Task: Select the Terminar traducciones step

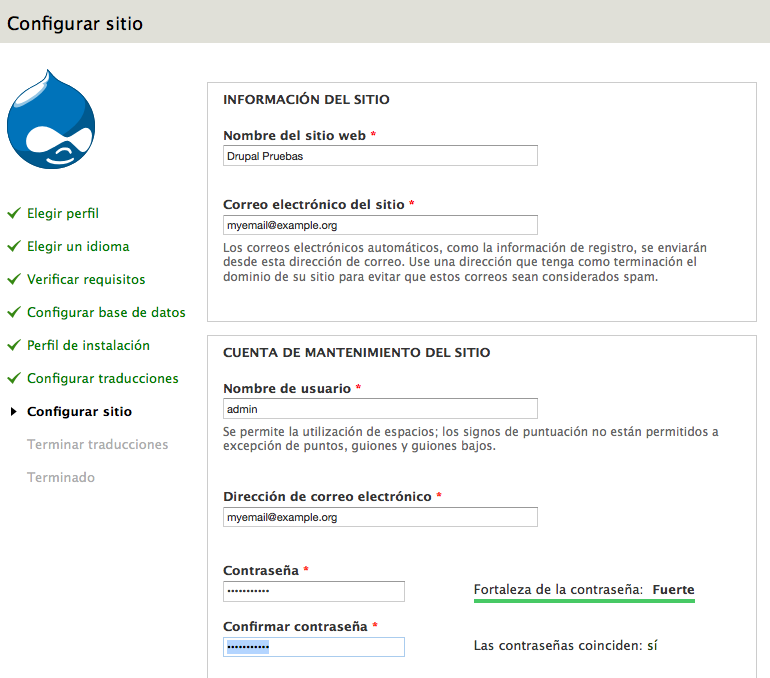Action: (x=97, y=445)
